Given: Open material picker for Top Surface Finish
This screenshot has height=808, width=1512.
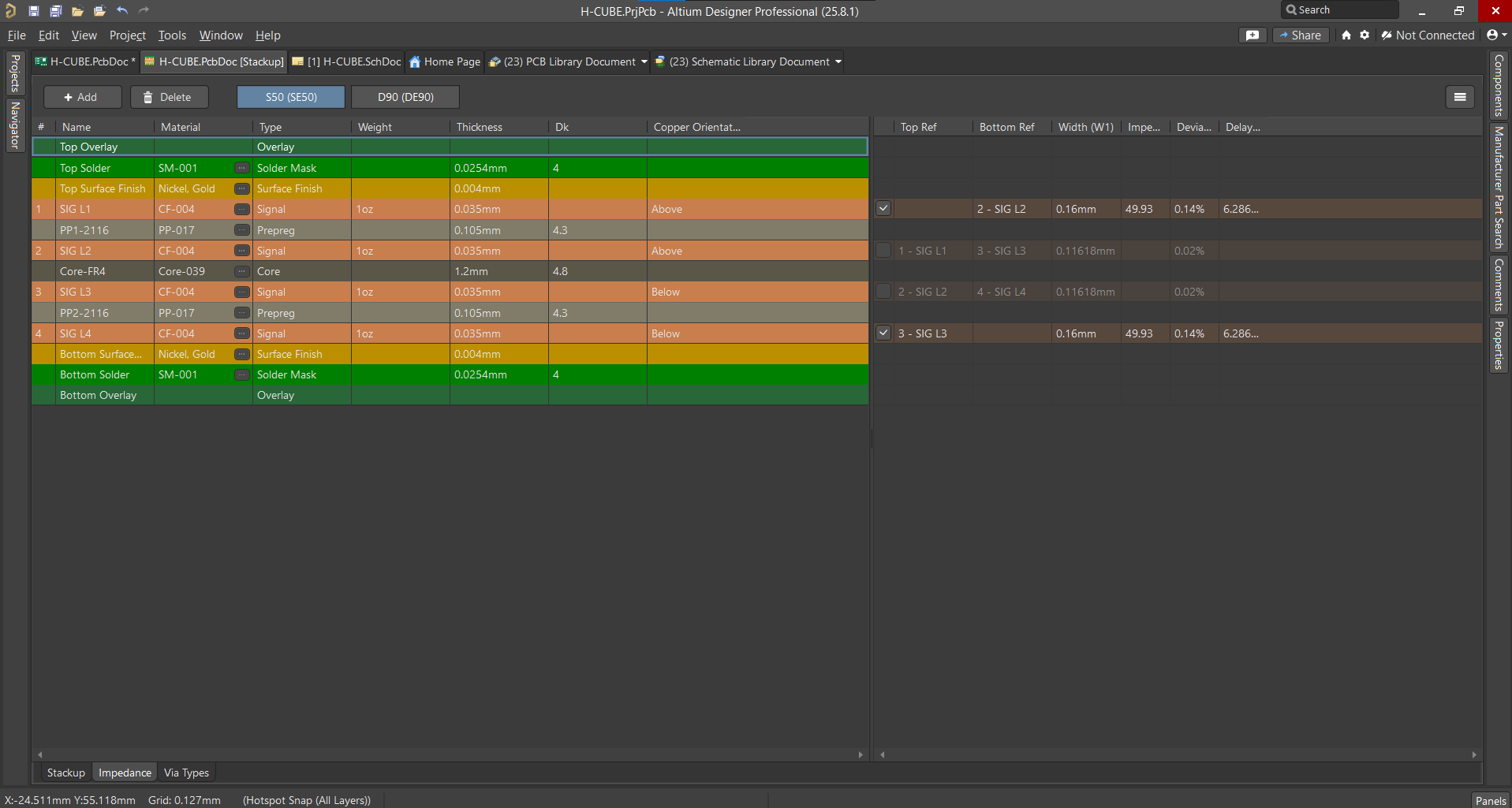Looking at the screenshot, I should pos(242,188).
